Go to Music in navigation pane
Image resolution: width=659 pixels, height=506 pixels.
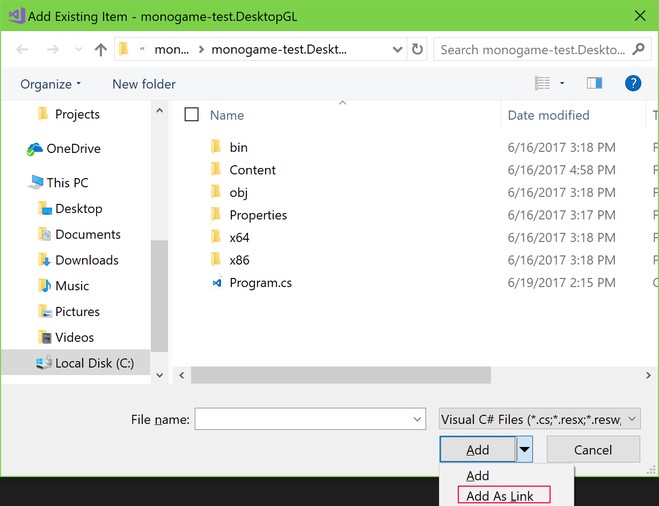click(x=72, y=286)
